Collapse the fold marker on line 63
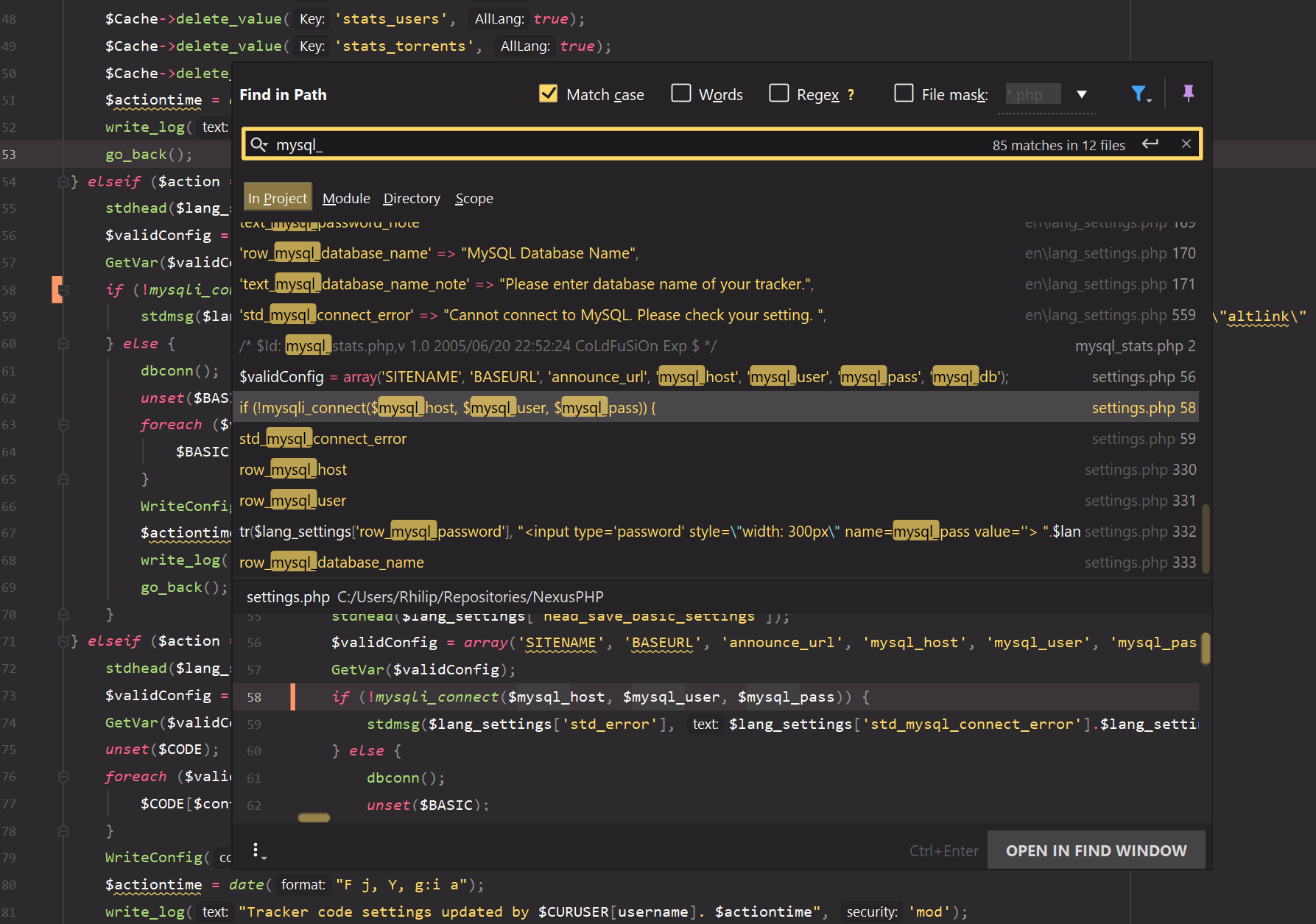This screenshot has height=924, width=1316. [x=63, y=425]
